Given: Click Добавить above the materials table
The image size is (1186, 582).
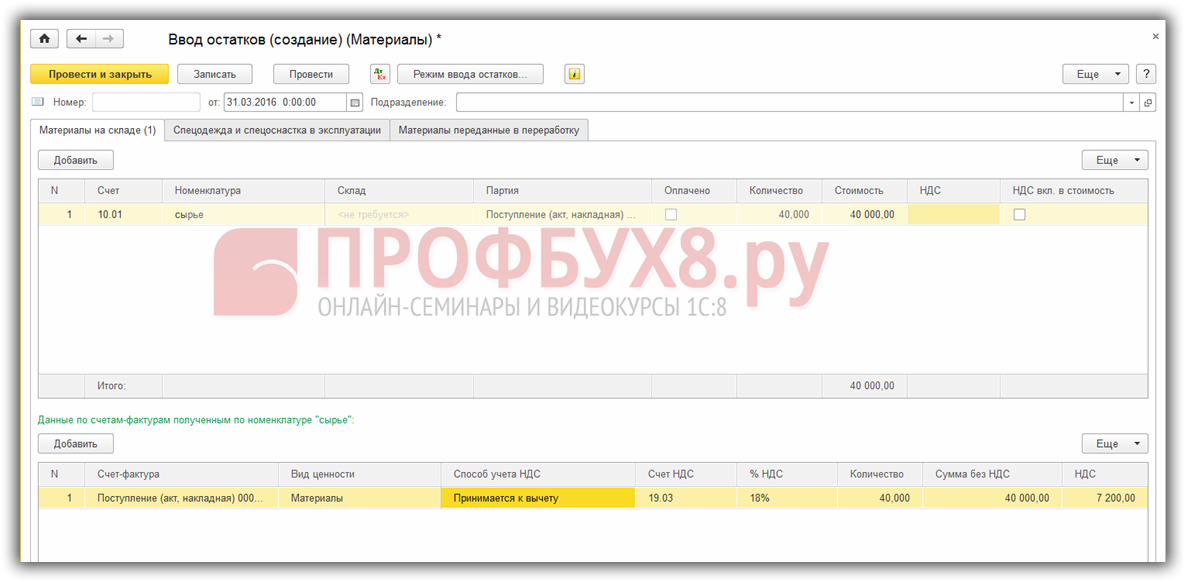Looking at the screenshot, I should (76, 160).
